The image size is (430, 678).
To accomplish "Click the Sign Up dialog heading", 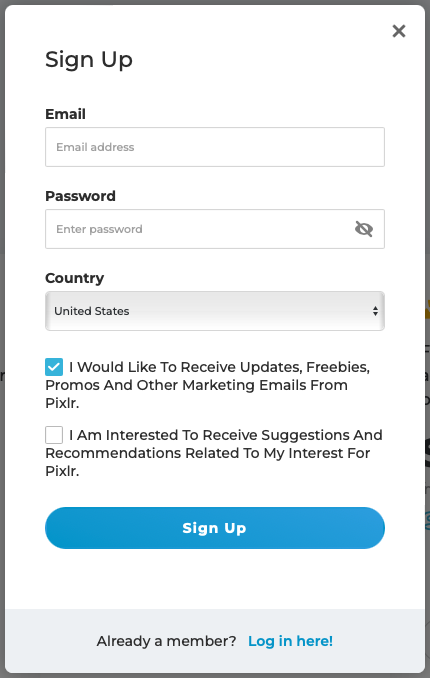I will click(89, 60).
